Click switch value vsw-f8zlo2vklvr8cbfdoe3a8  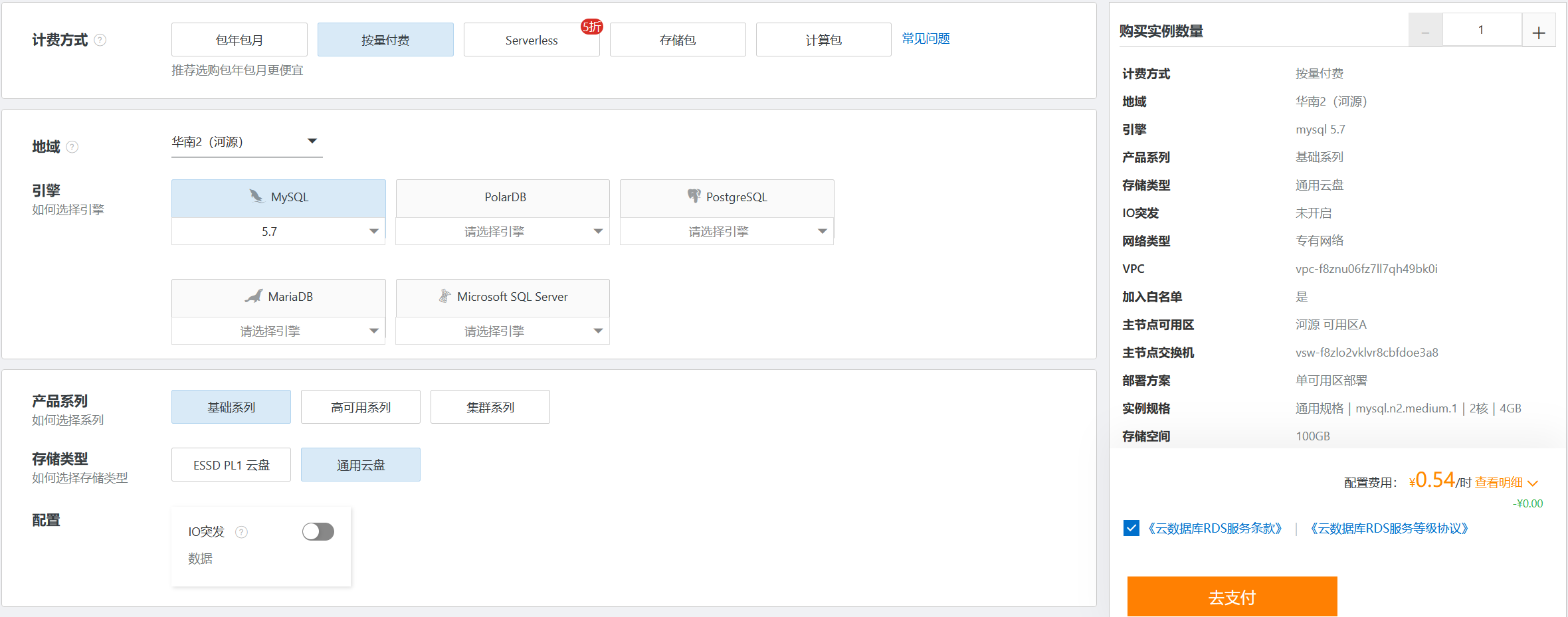tap(1367, 353)
